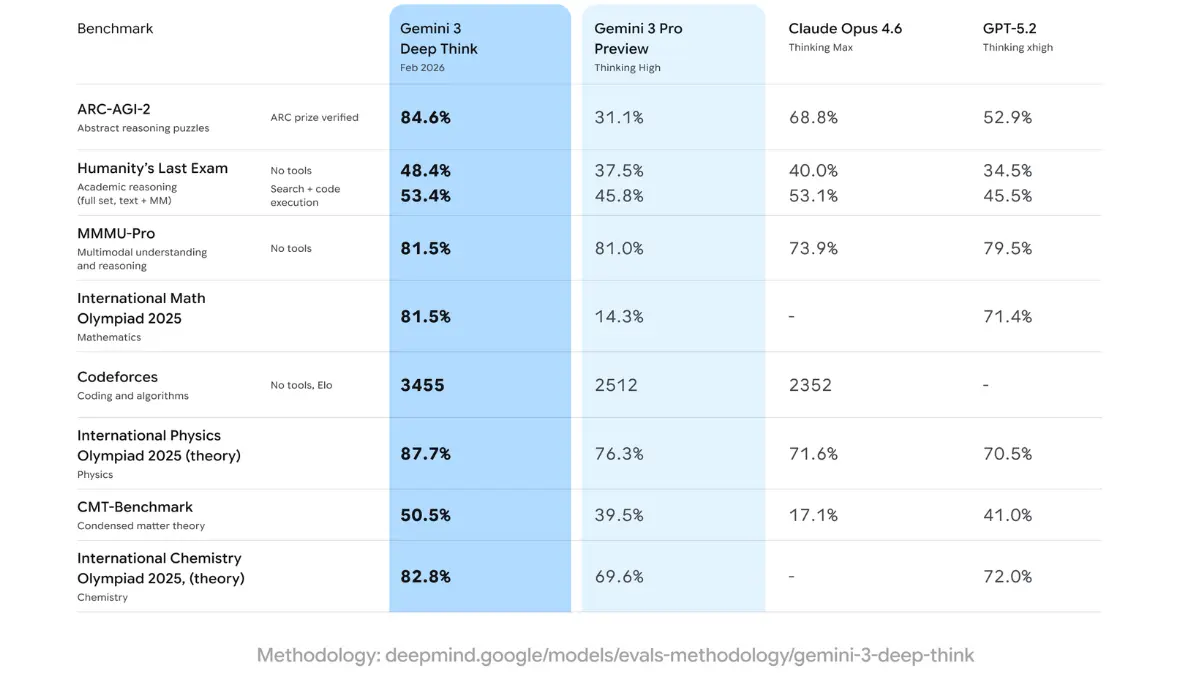Select the MMMU-Pro benchmark title
The height and width of the screenshot is (673, 1198).
(x=116, y=233)
